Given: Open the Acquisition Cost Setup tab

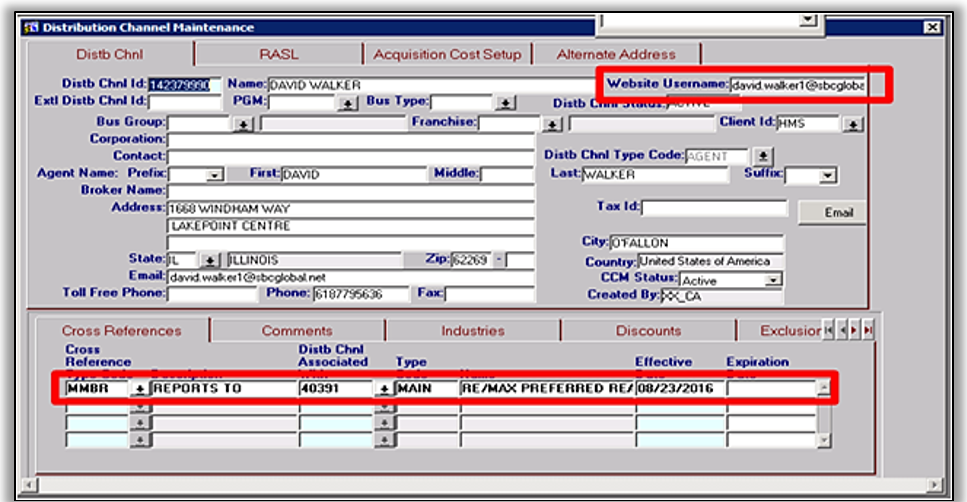Looking at the screenshot, I should tap(447, 54).
